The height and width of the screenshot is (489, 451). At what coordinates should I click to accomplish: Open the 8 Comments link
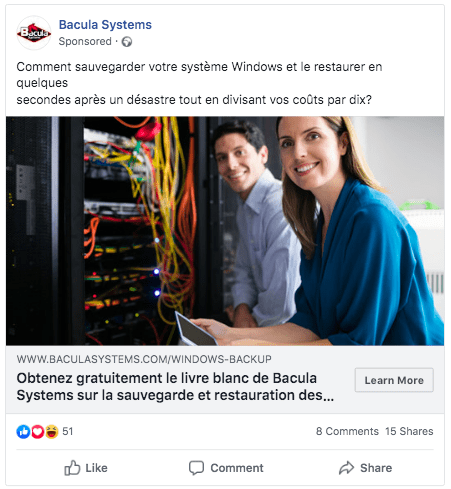click(347, 431)
